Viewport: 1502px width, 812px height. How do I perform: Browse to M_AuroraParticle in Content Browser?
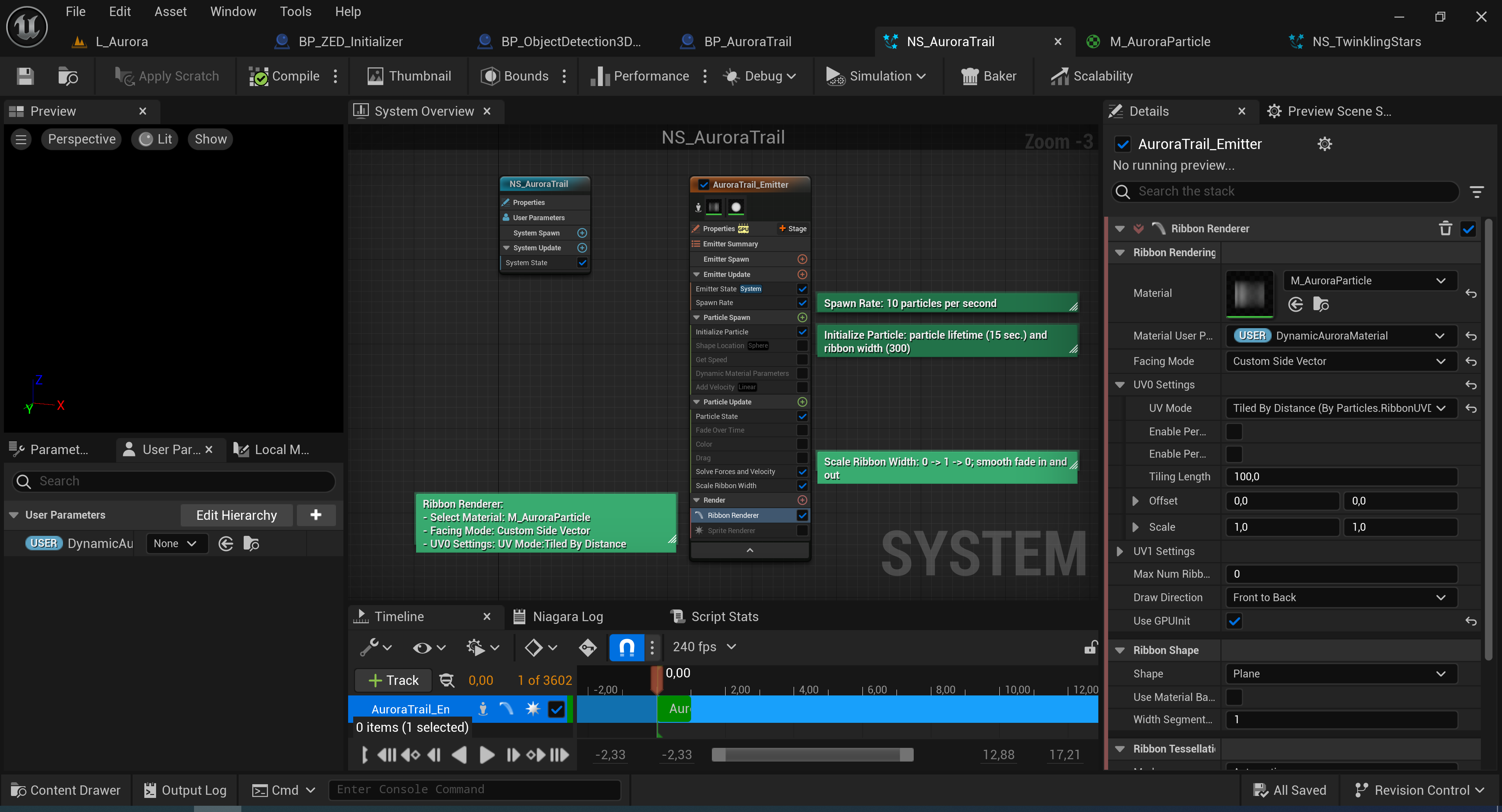[1321, 304]
